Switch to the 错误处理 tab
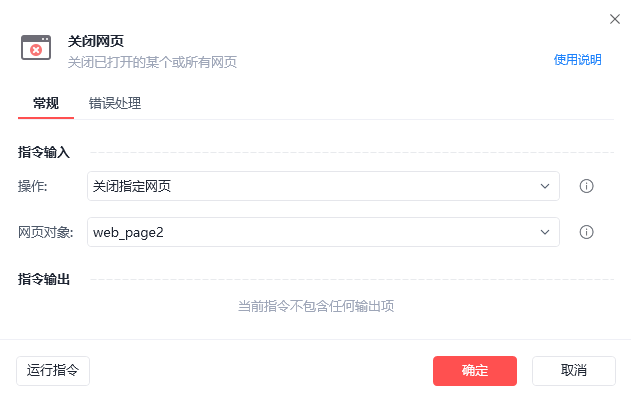Screen dimensions: 631x398 coord(115,103)
